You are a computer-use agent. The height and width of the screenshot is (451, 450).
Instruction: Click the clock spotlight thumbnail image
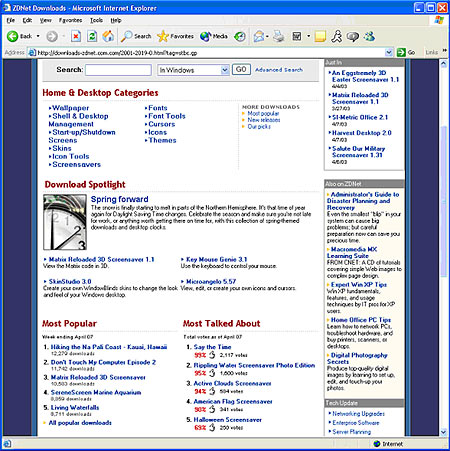coord(65,222)
